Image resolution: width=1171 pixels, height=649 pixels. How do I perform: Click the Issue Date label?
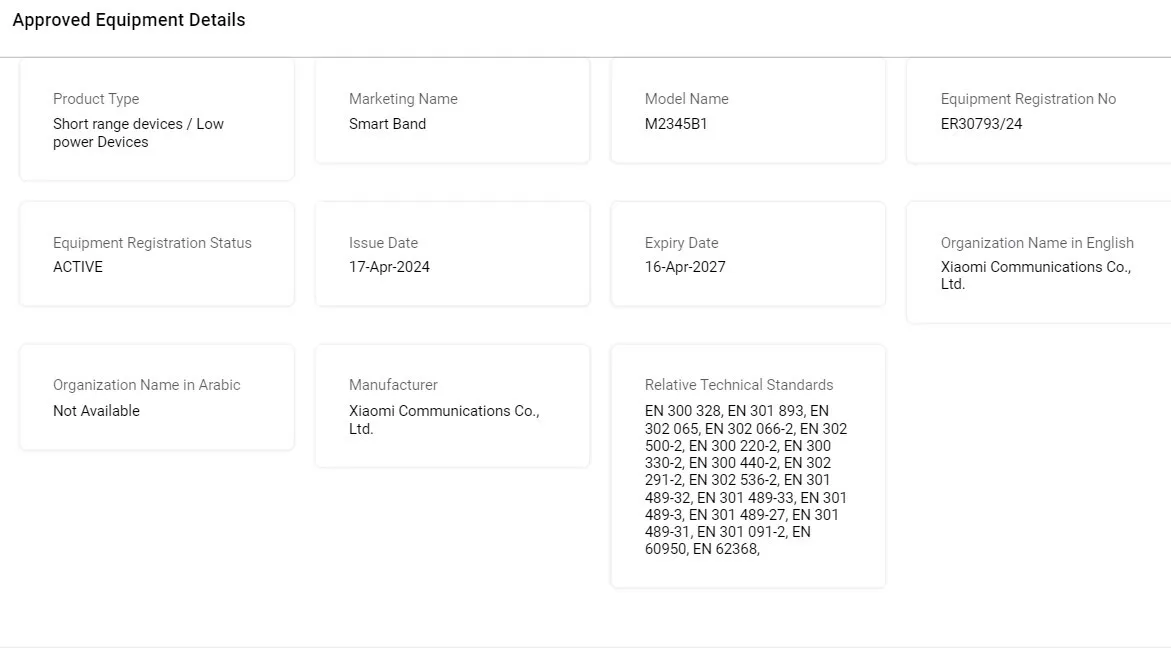(x=383, y=243)
